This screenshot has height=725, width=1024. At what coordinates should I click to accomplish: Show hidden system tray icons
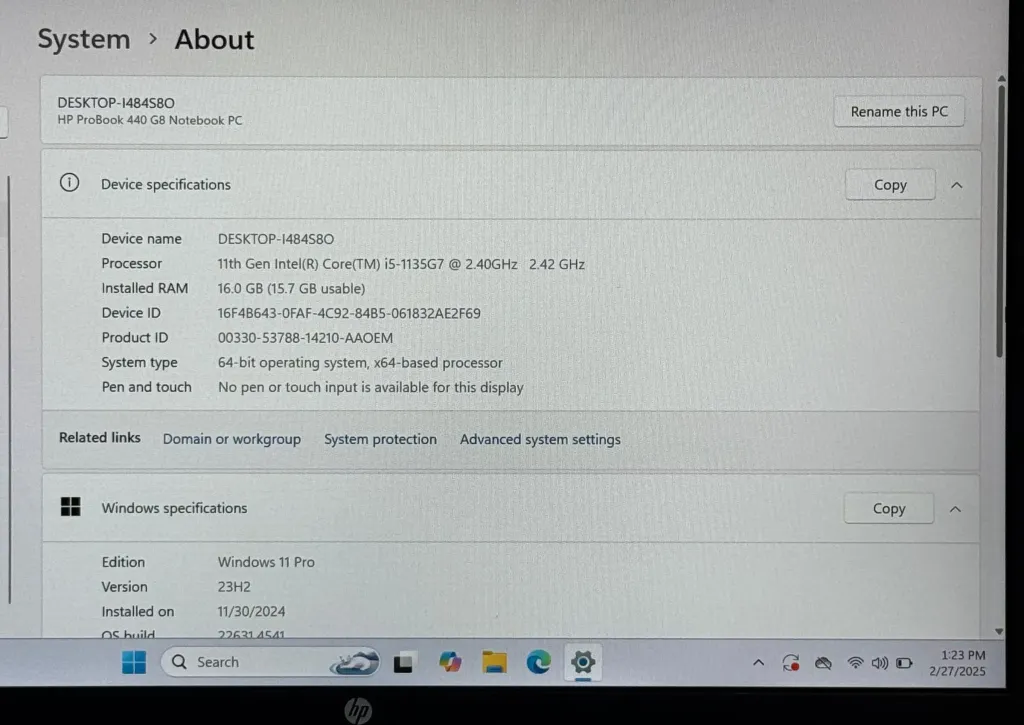(758, 663)
